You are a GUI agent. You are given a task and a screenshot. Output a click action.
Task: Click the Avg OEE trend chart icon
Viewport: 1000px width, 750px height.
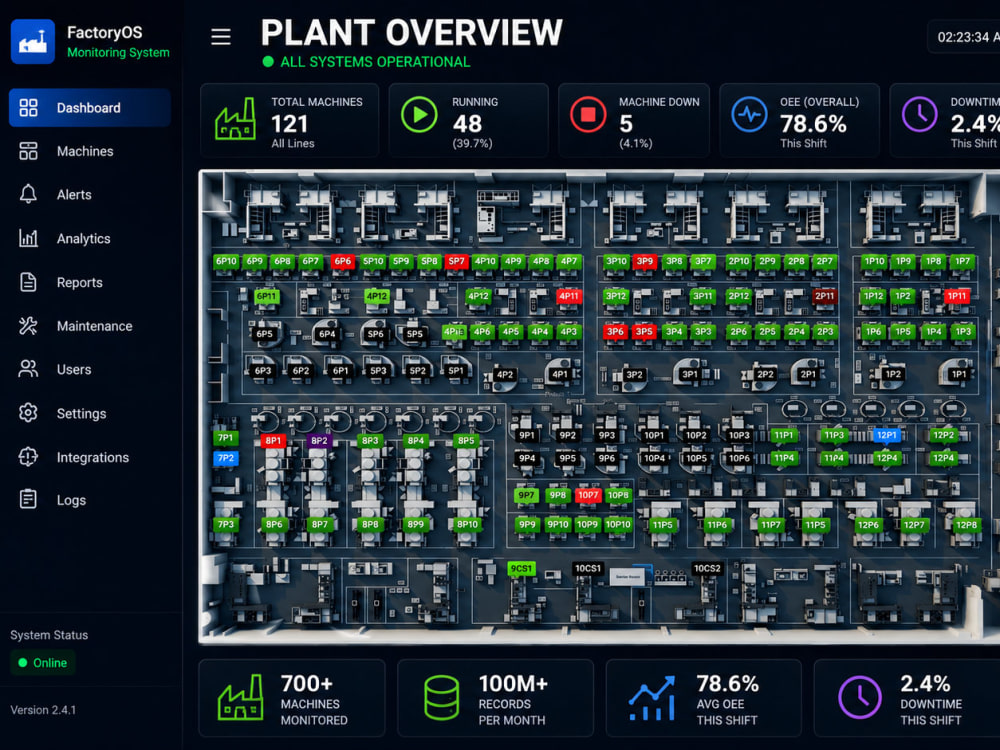(652, 698)
